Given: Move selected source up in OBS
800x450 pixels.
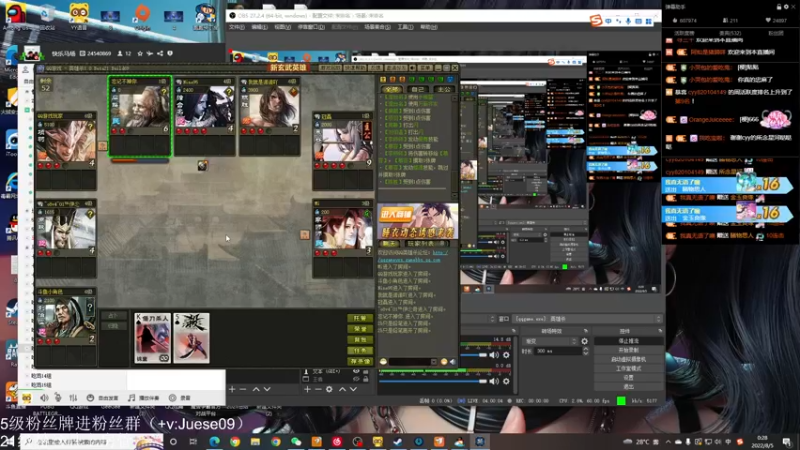Looking at the screenshot, I should click(x=342, y=389).
